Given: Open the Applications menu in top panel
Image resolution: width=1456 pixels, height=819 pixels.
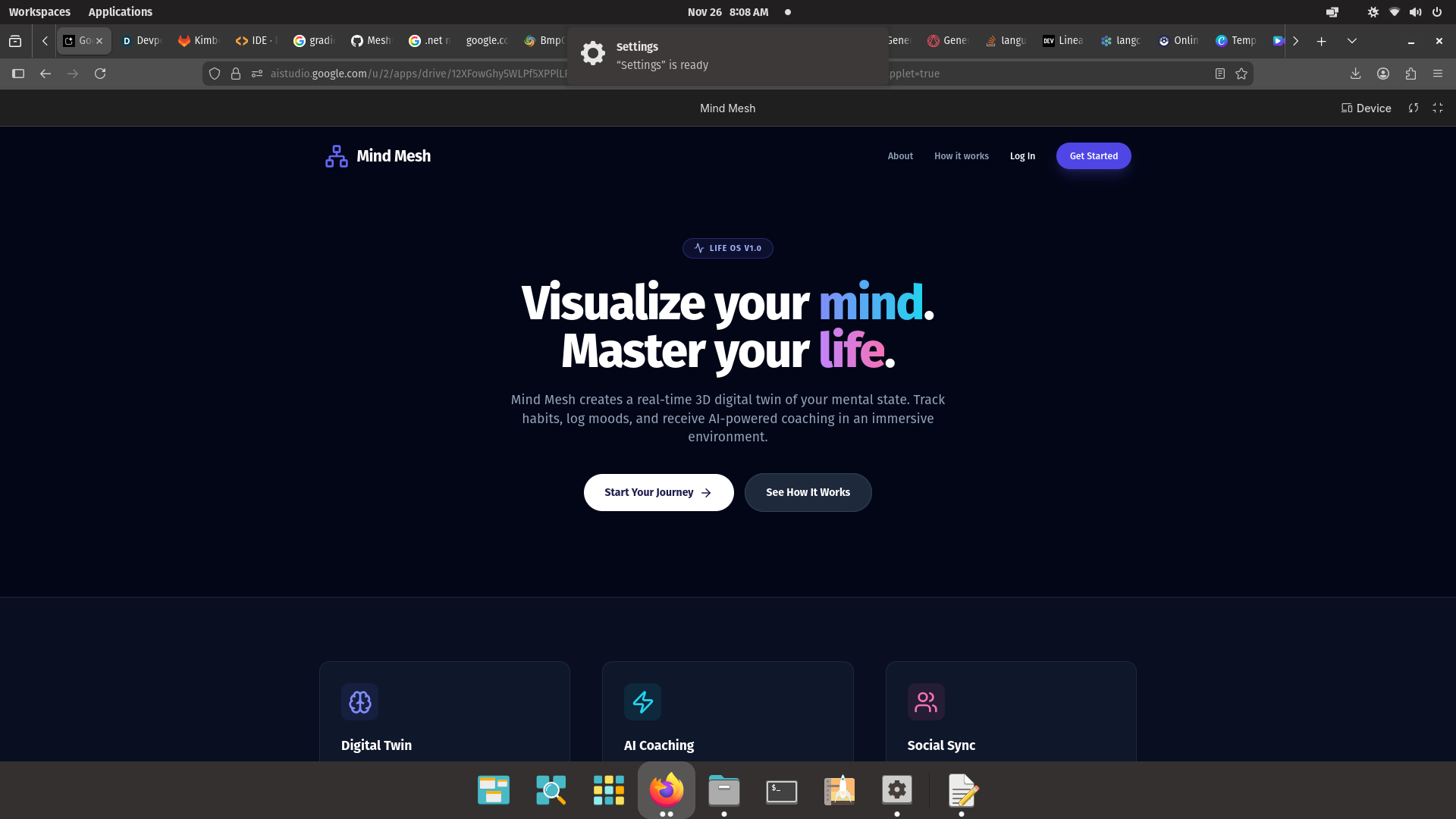Looking at the screenshot, I should (x=120, y=12).
